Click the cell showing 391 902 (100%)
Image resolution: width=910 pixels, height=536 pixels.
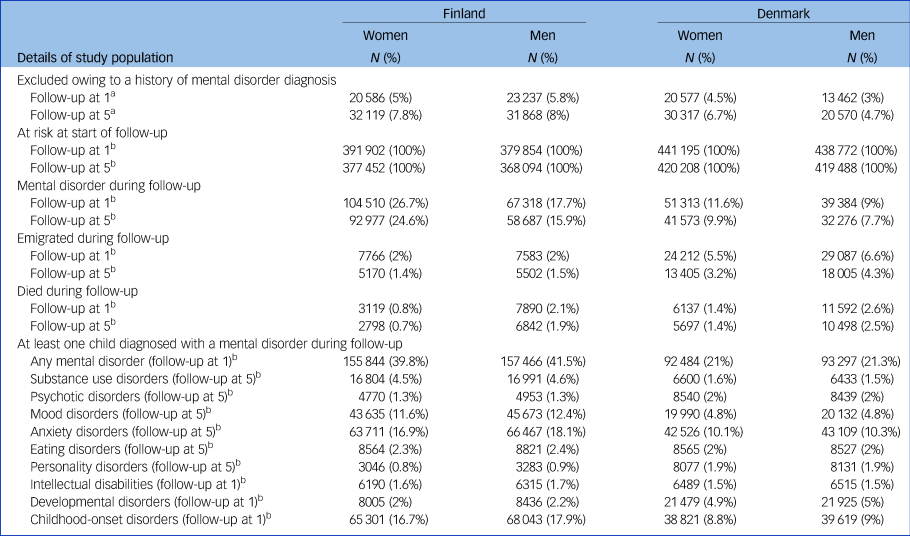click(385, 148)
